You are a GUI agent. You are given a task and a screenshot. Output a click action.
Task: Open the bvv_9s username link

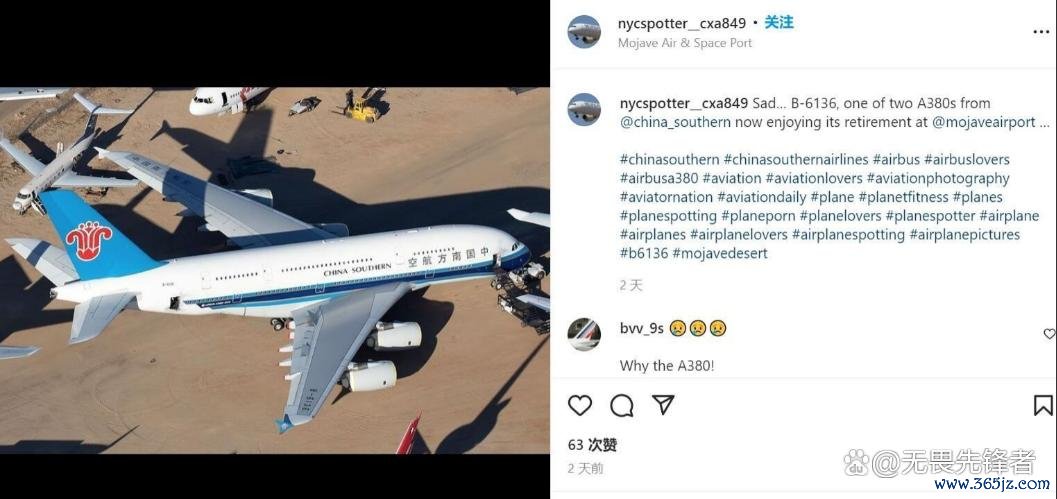coord(642,328)
